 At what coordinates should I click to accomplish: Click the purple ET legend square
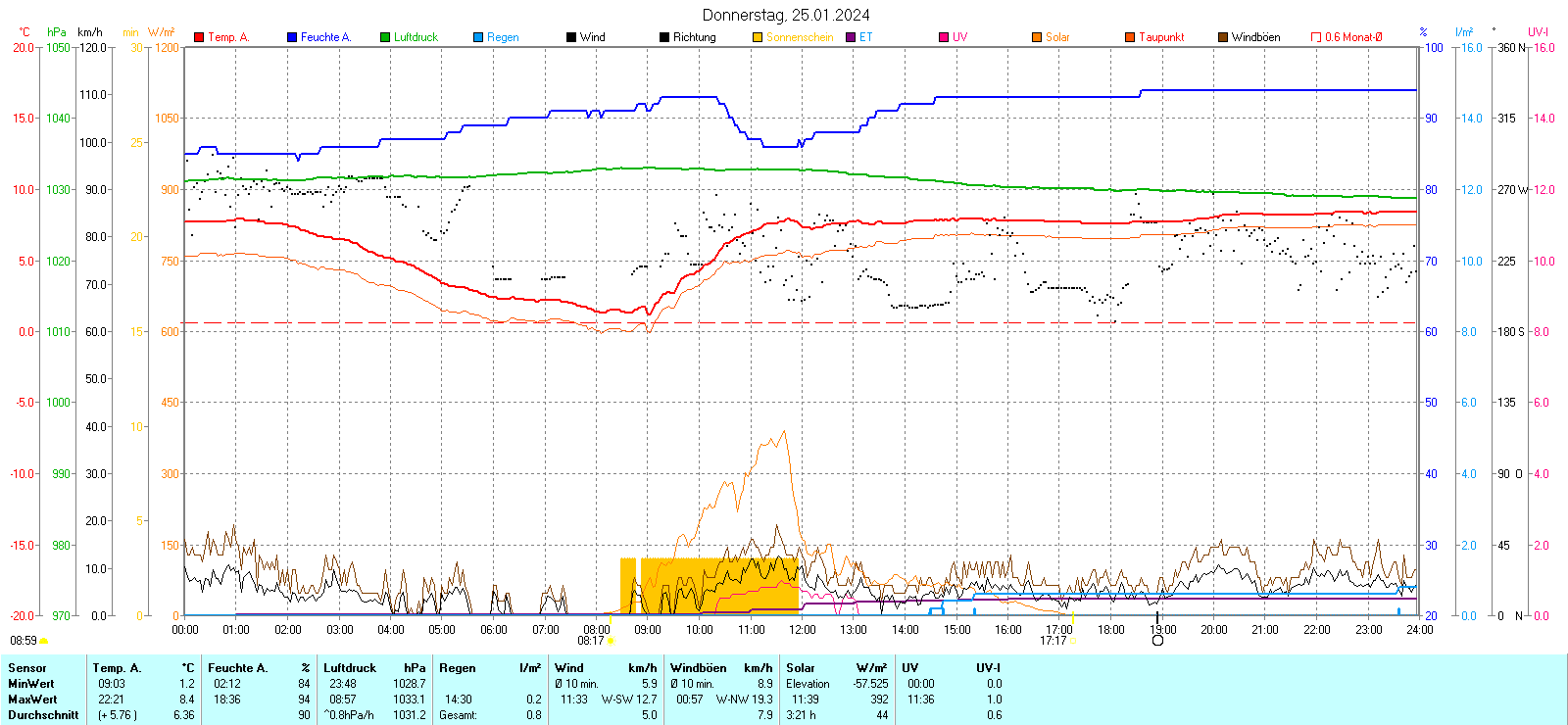click(851, 37)
